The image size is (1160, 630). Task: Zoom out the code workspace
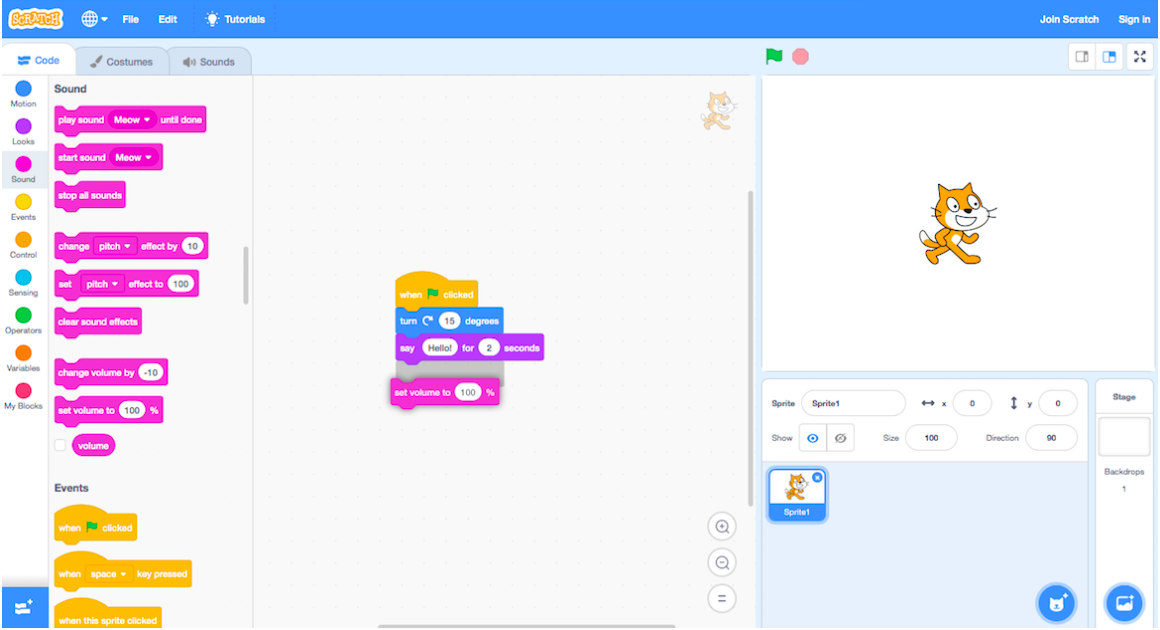pyautogui.click(x=722, y=563)
